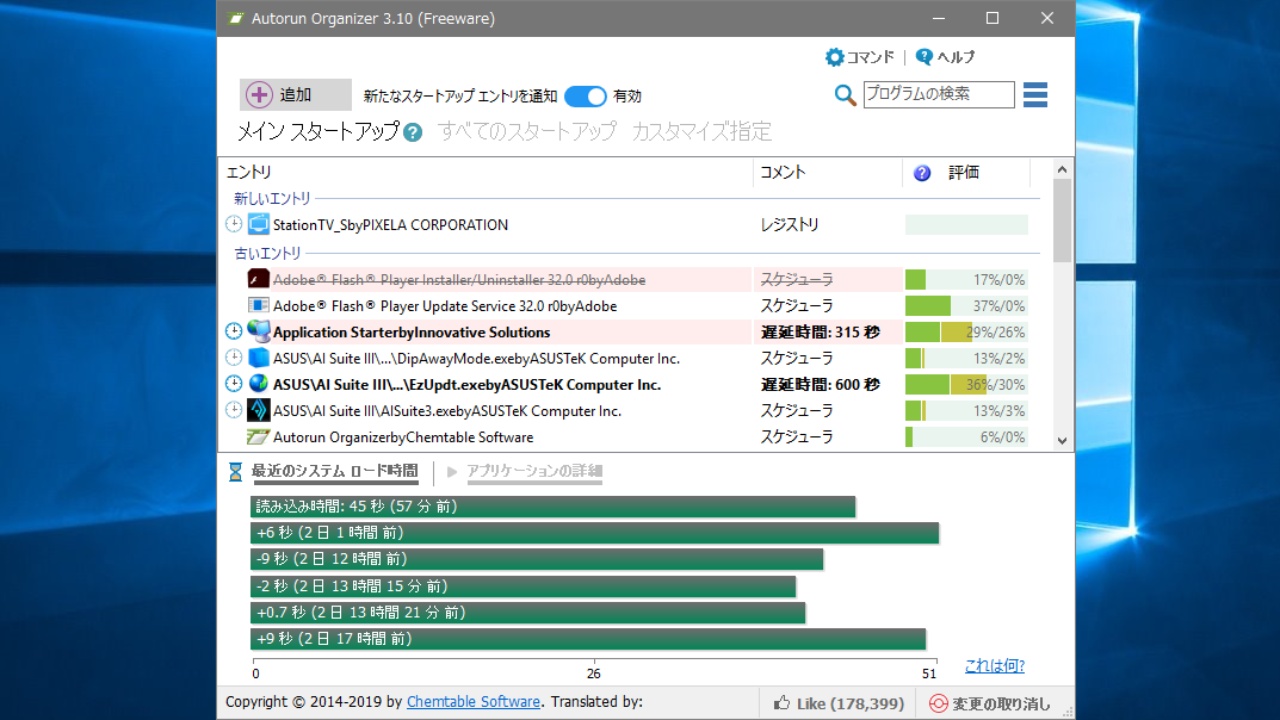
Task: Click the +0.7 秒 (2 日 13 時間 21 分 前) bar
Action: [x=528, y=612]
